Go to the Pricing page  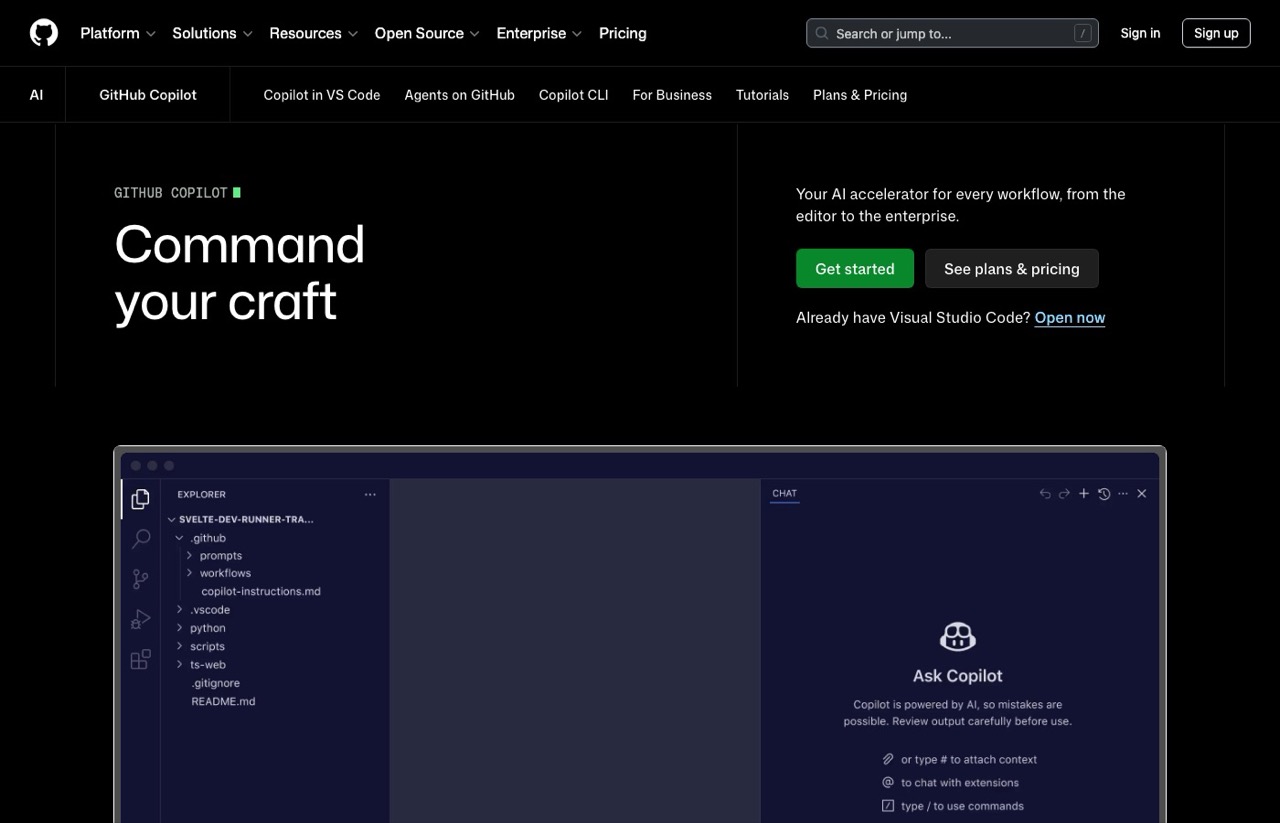(622, 33)
